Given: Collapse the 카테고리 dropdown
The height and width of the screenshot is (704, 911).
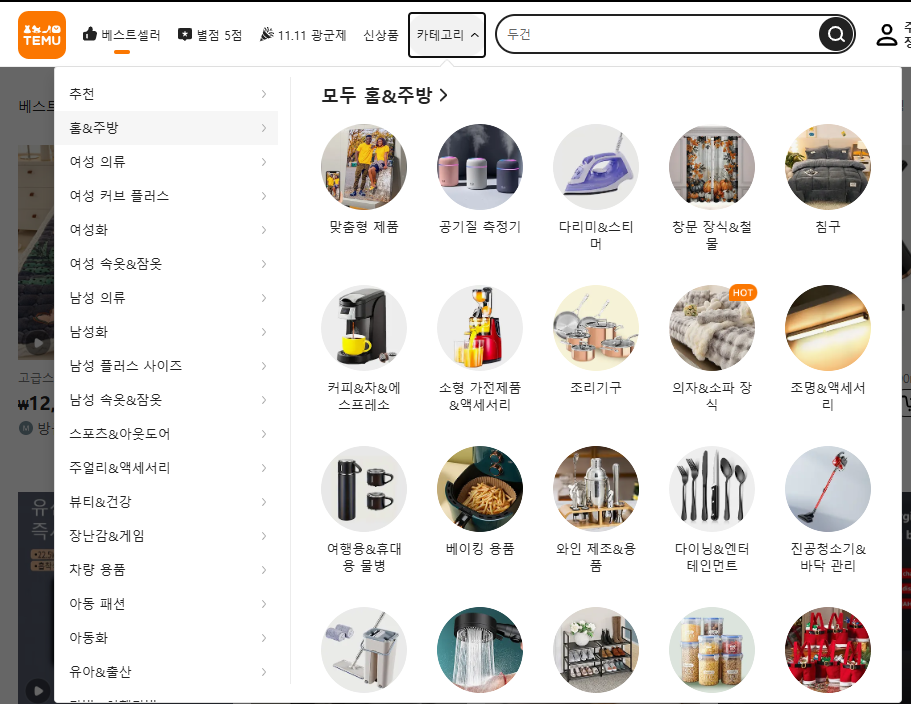Looking at the screenshot, I should pos(447,35).
